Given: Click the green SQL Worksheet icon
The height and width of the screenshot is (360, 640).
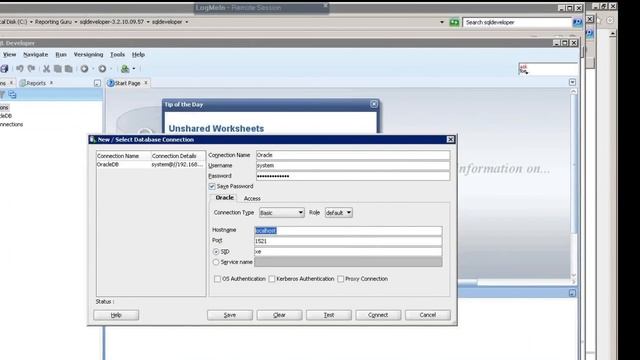Looking at the screenshot, I should point(125,69).
